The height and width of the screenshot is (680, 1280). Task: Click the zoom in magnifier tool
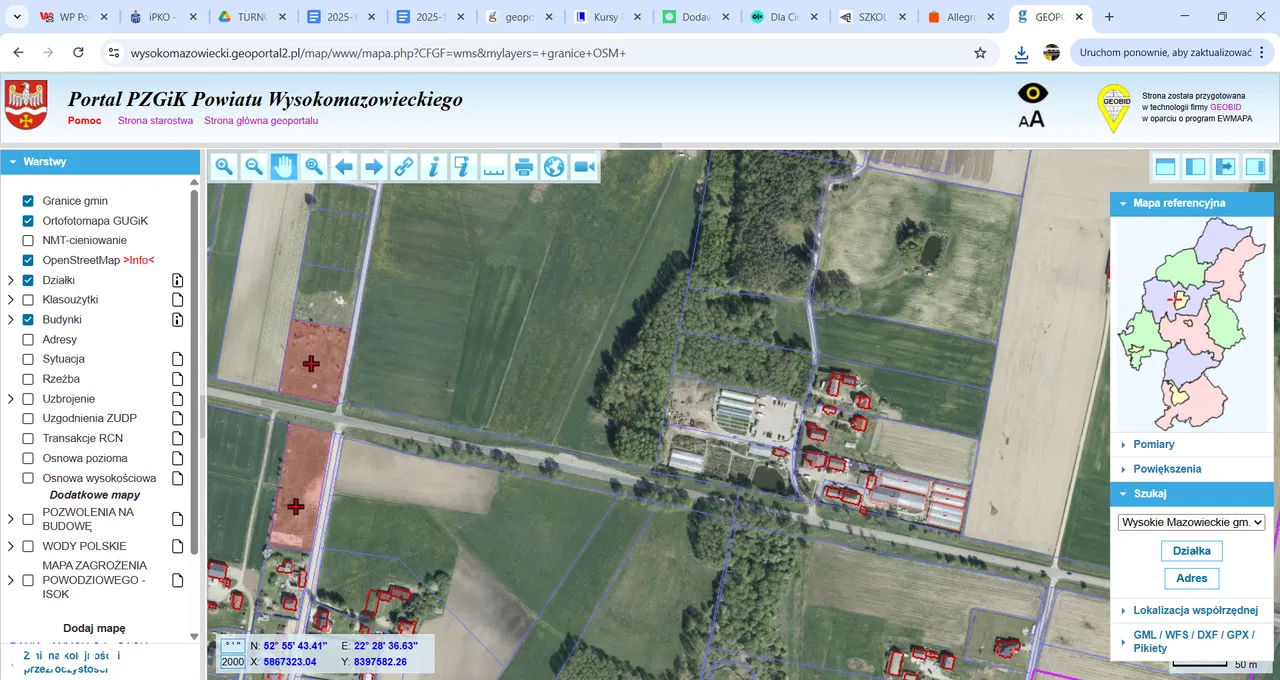click(x=224, y=167)
